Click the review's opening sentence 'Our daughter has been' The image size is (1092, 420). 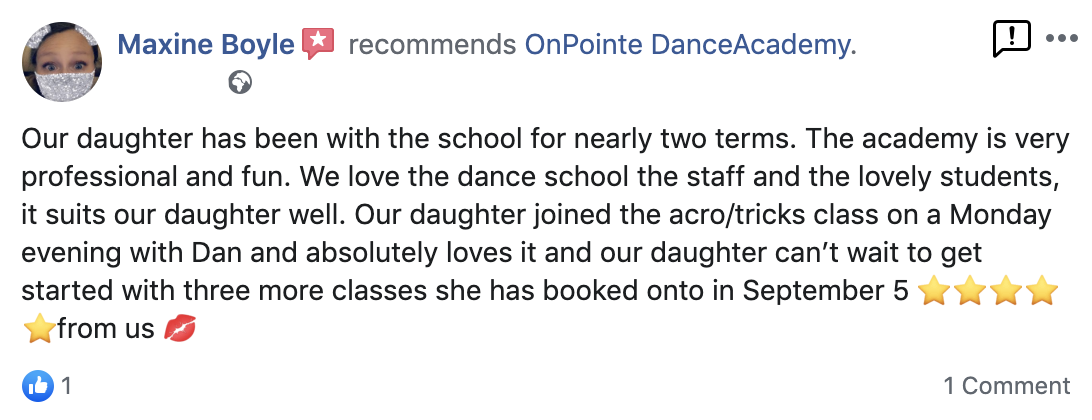(126, 140)
